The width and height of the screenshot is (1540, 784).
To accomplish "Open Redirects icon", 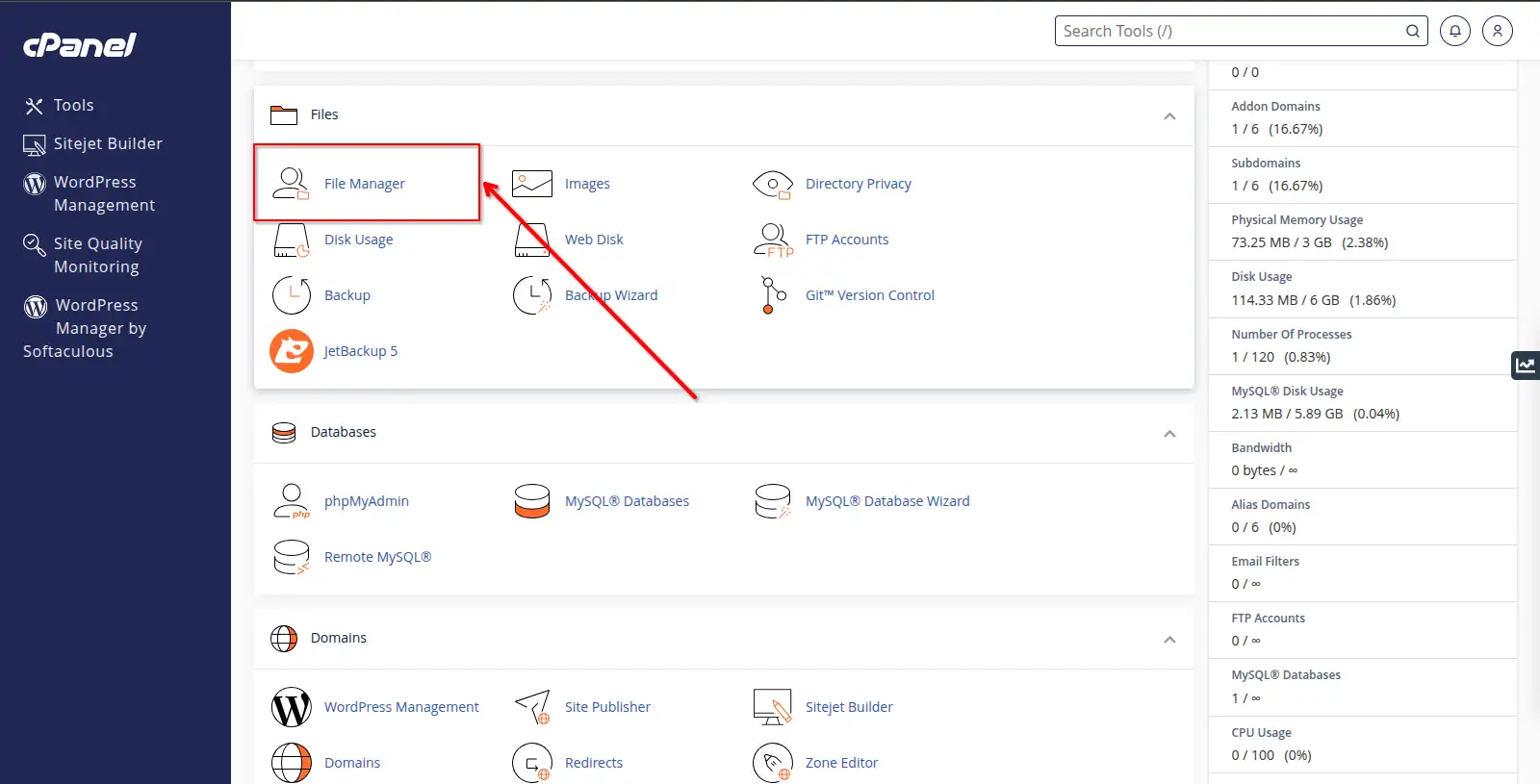I will tap(531, 763).
